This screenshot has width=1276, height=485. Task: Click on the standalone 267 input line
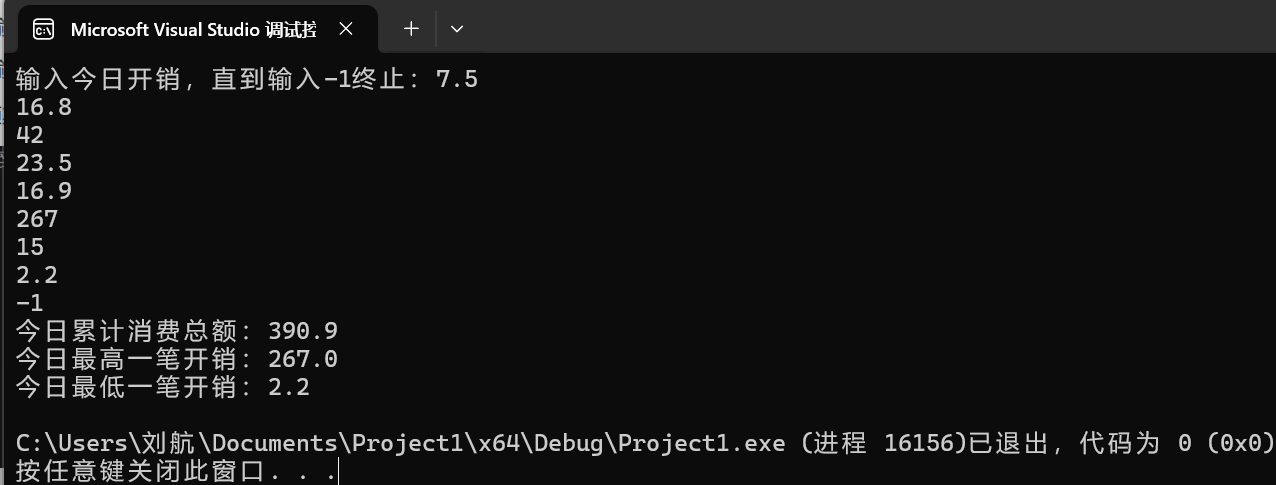(x=37, y=219)
